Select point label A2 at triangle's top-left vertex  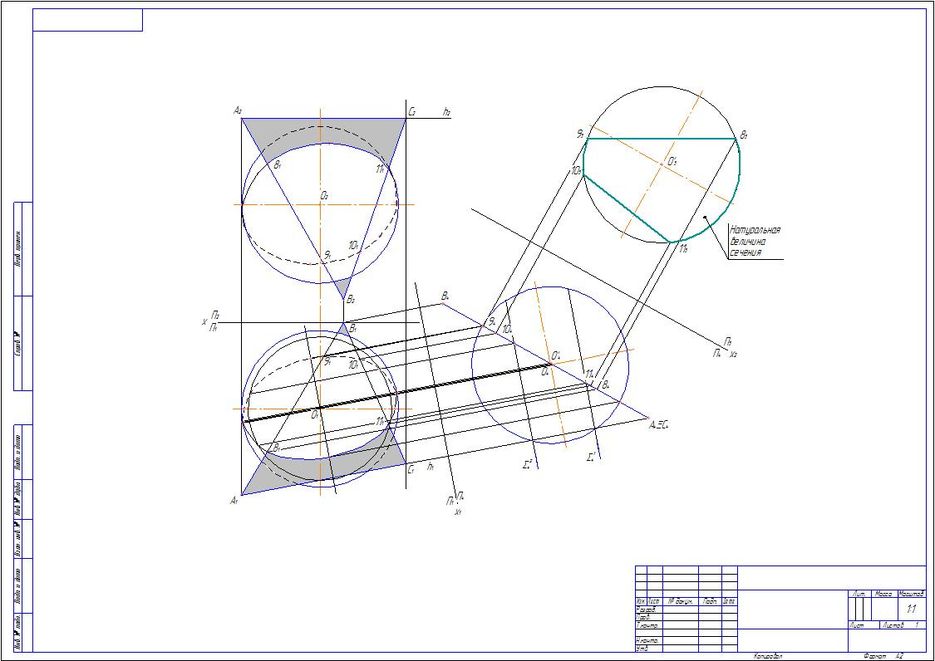point(237,110)
